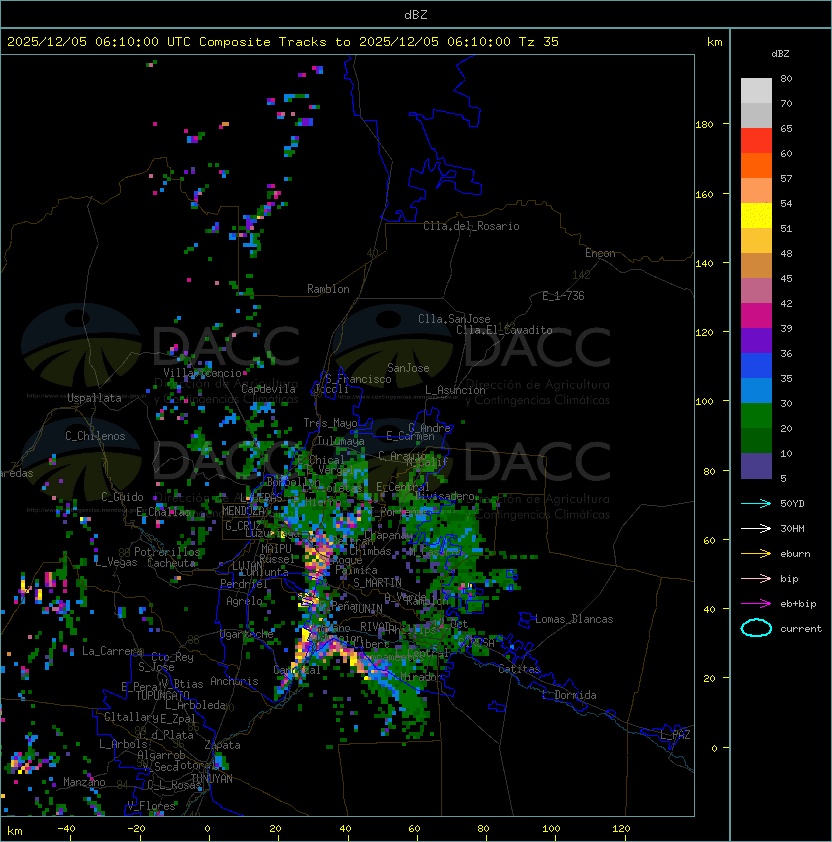Pick the green 20-30 dBZ legend swatch

(x=756, y=416)
